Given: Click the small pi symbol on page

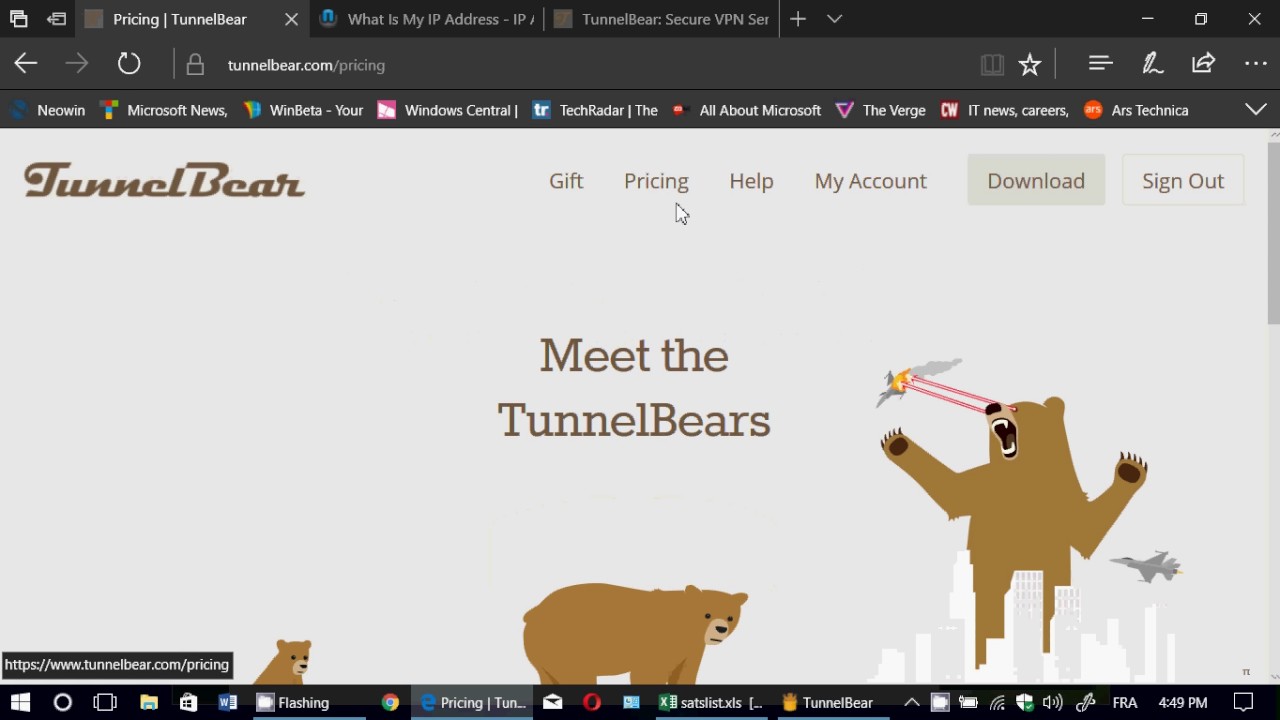Looking at the screenshot, I should pos(1246,672).
